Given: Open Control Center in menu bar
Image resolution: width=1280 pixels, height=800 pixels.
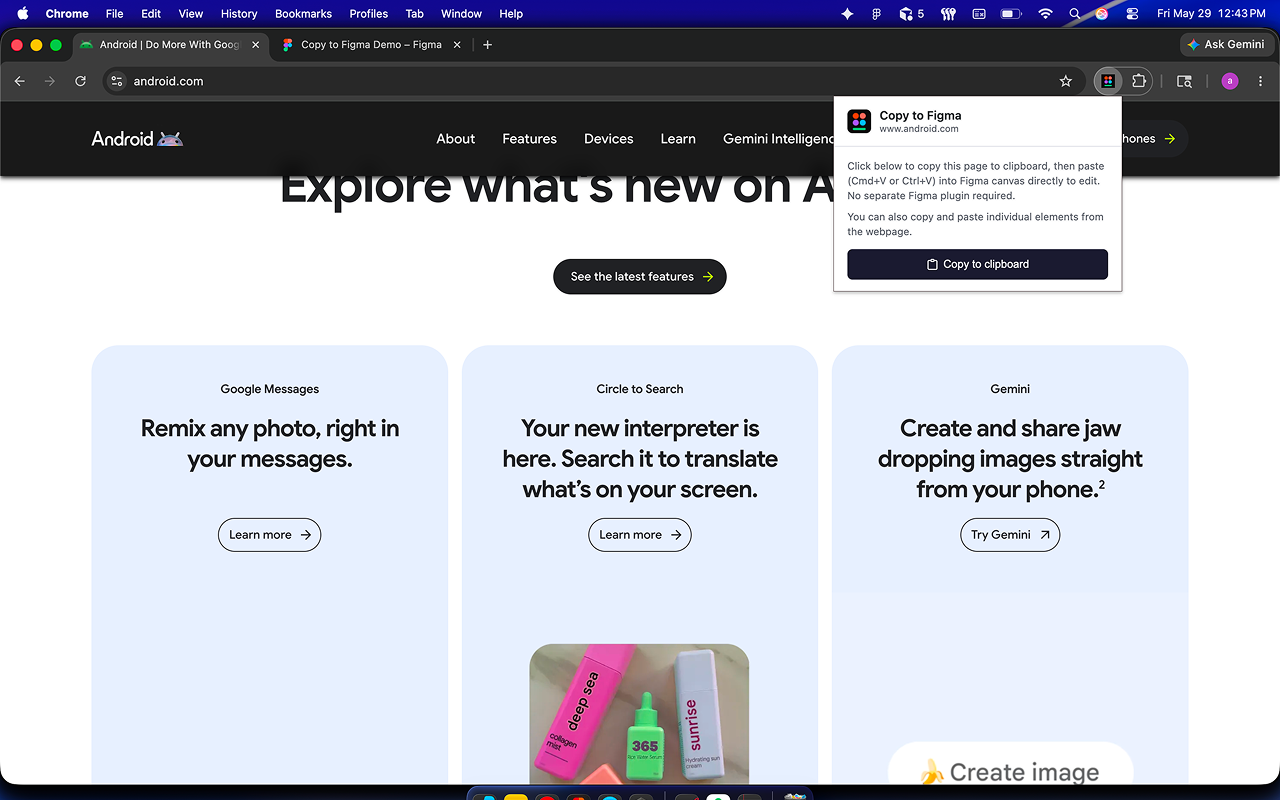Looking at the screenshot, I should 1132,14.
